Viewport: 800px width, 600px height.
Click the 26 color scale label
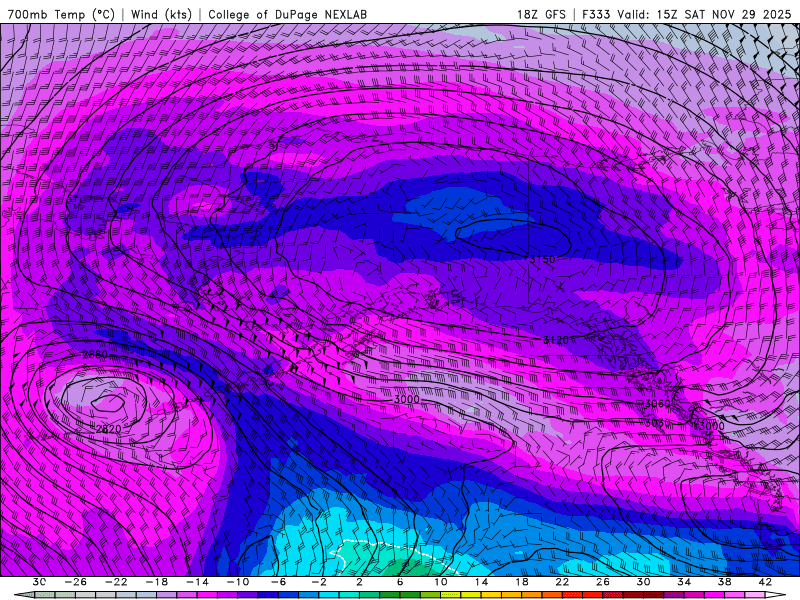[x=603, y=582]
